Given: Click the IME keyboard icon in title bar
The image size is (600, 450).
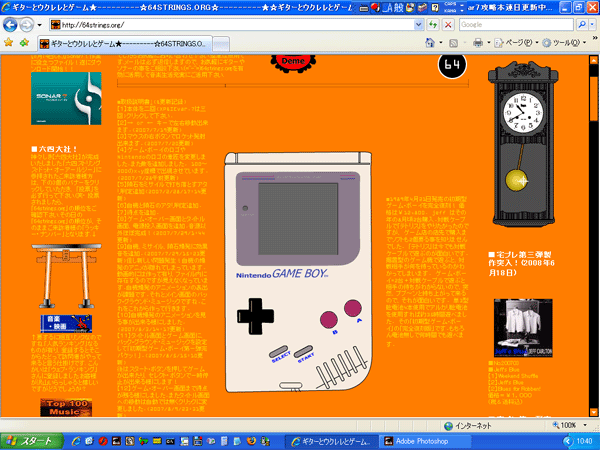Looking at the screenshot, I should [364, 8].
